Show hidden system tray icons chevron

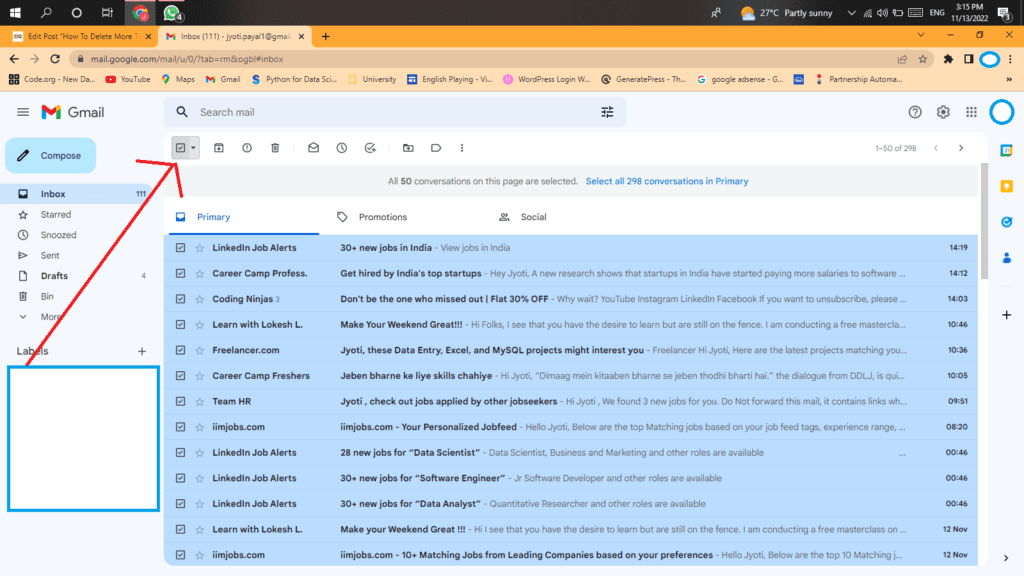coord(851,12)
